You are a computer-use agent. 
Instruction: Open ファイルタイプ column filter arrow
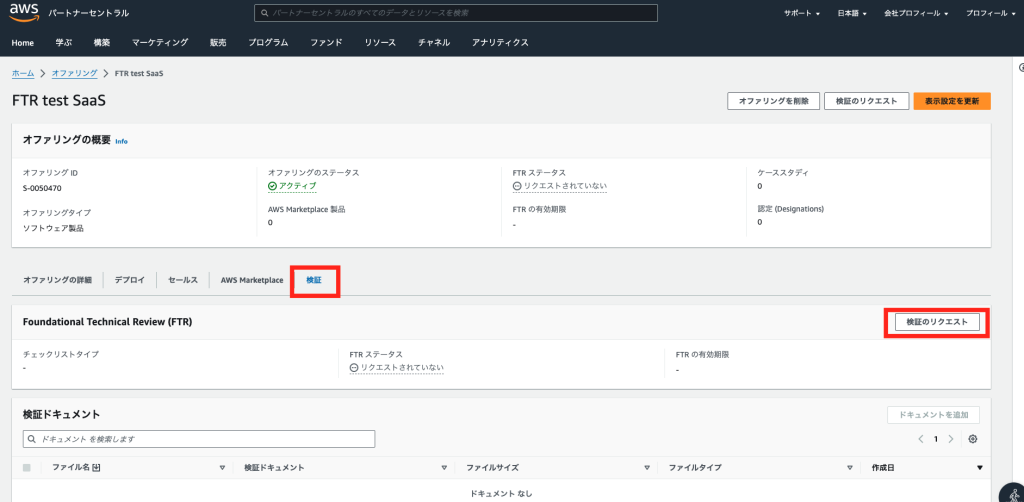click(850, 467)
